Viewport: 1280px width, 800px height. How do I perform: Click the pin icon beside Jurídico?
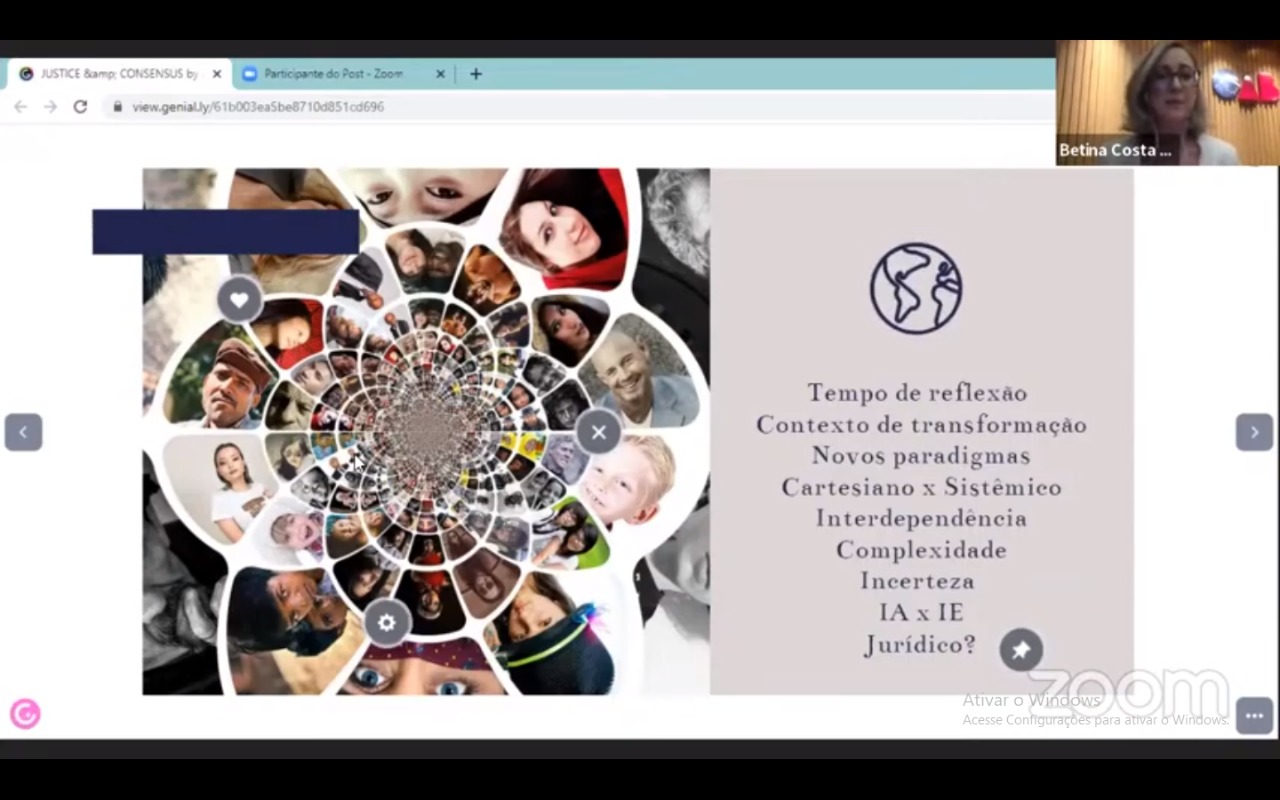coord(1020,650)
